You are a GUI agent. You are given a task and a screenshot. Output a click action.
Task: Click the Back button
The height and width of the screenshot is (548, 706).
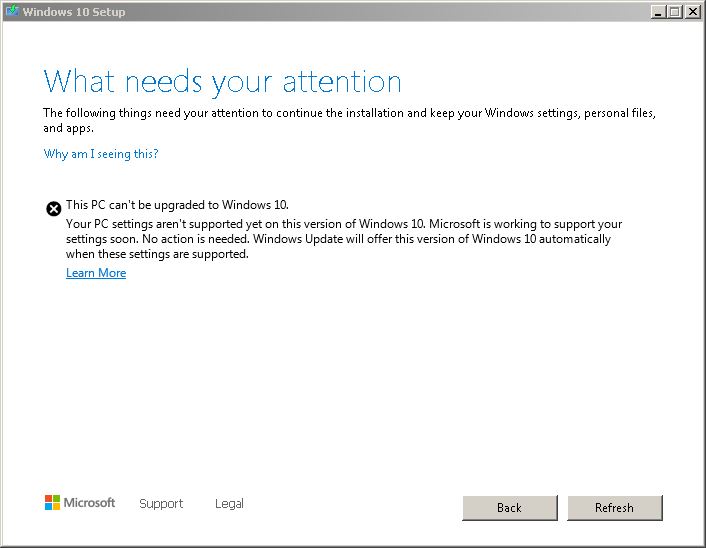pyautogui.click(x=510, y=507)
